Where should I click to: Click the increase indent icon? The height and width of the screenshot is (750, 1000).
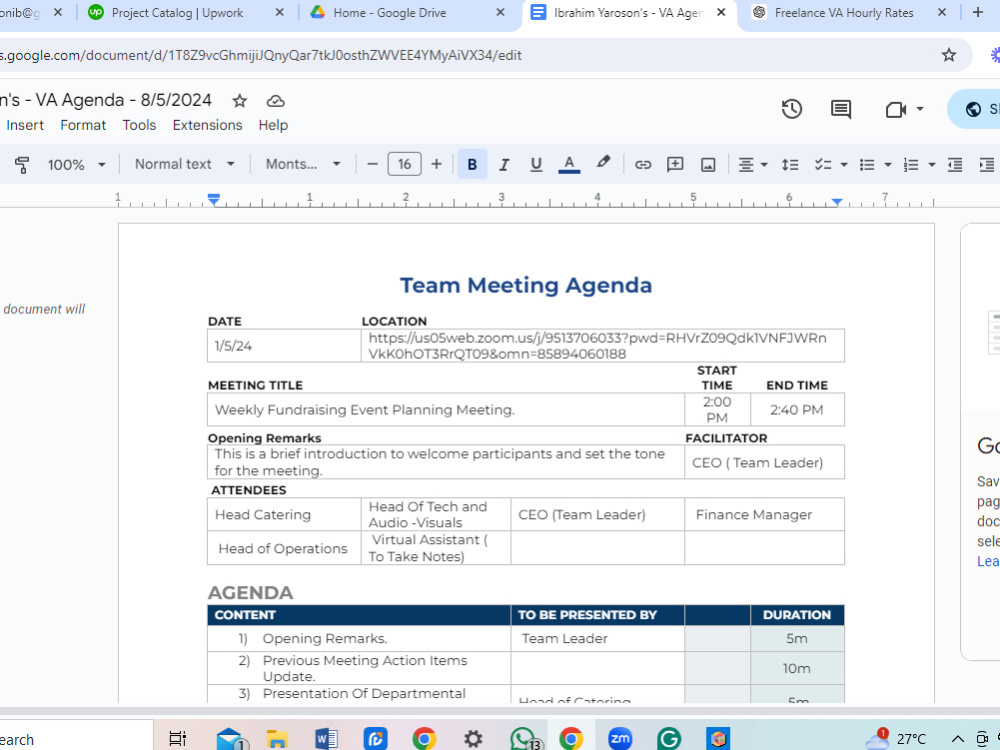click(987, 165)
